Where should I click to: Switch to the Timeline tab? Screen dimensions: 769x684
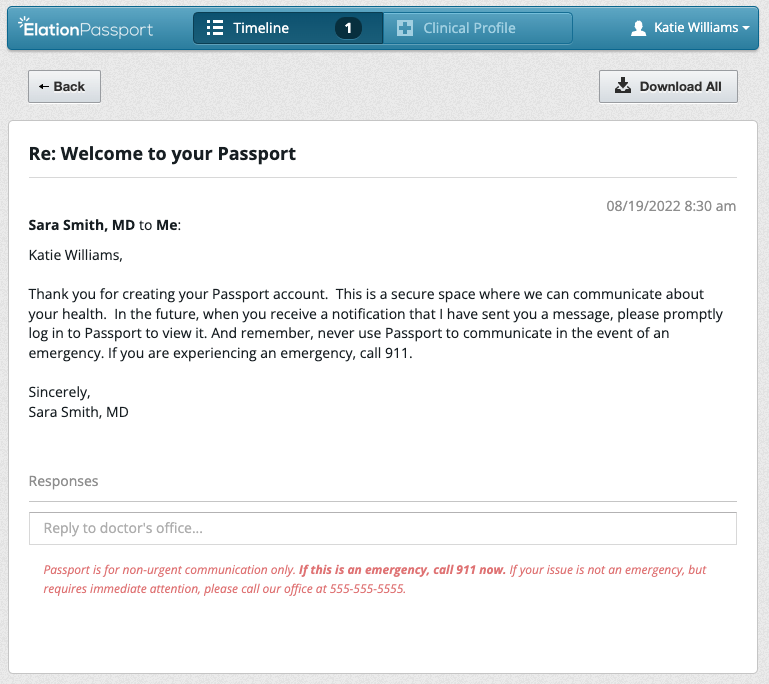[x=288, y=28]
